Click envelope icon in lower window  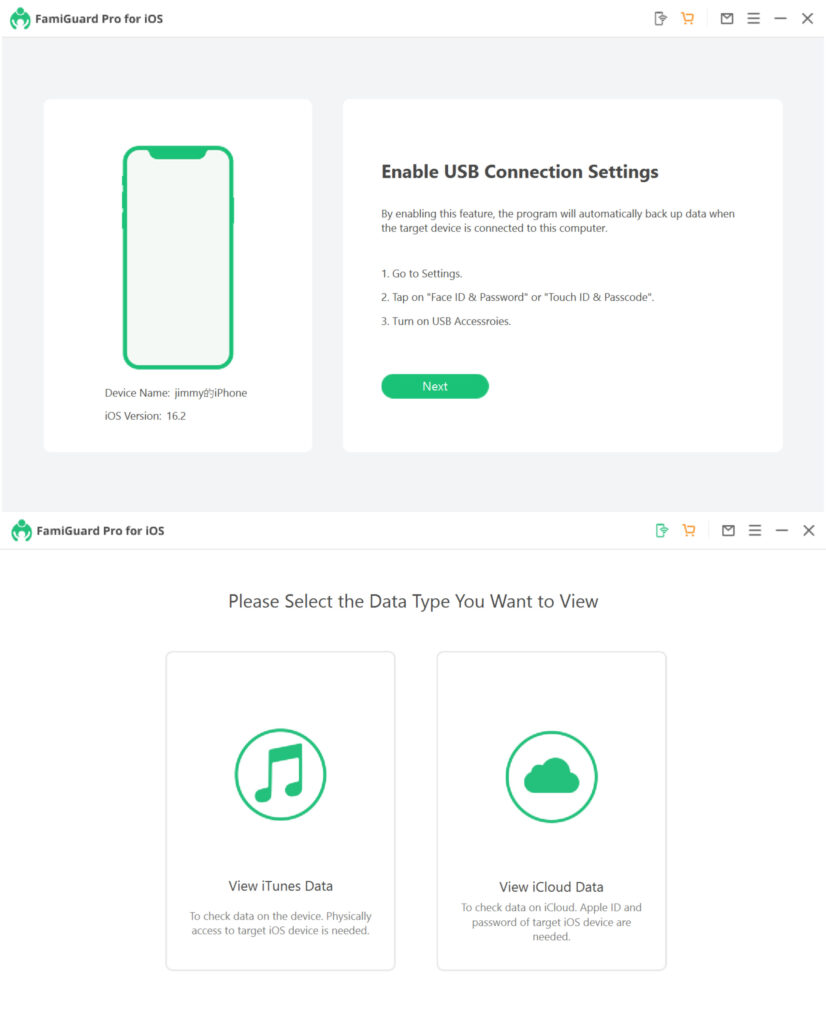tap(728, 530)
